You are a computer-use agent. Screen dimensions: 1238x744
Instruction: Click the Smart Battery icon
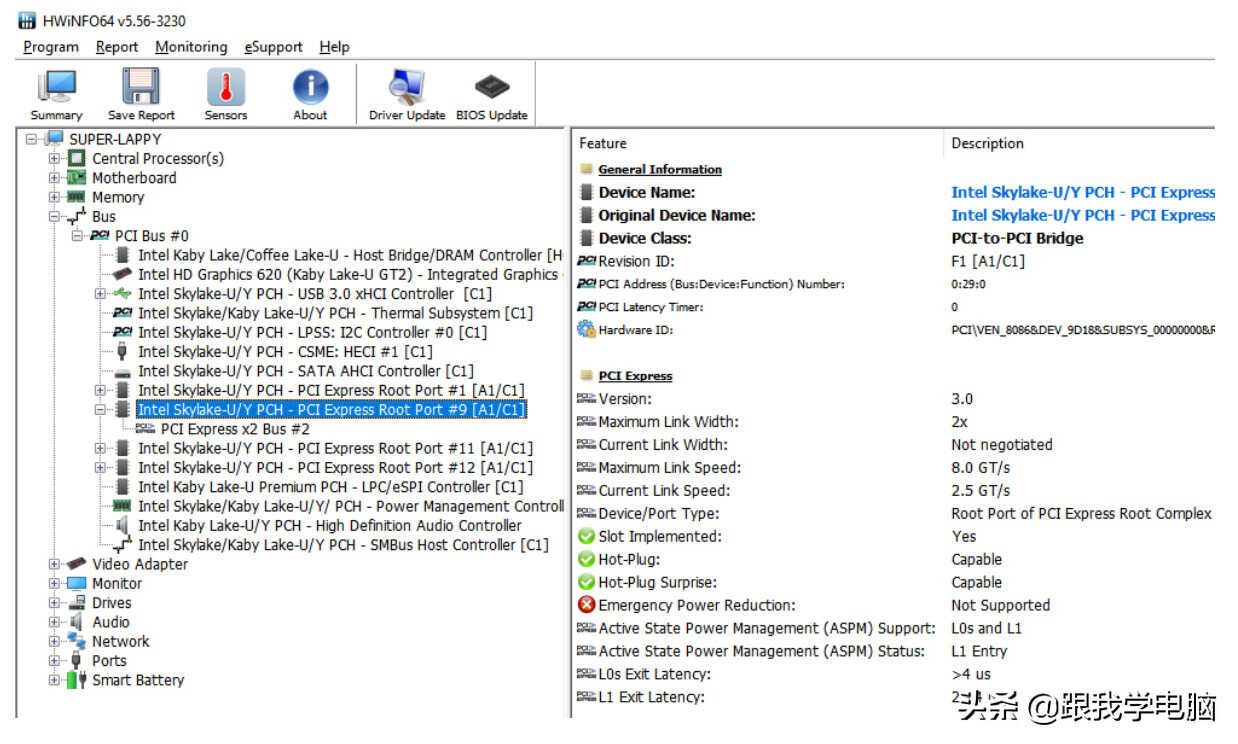(77, 680)
